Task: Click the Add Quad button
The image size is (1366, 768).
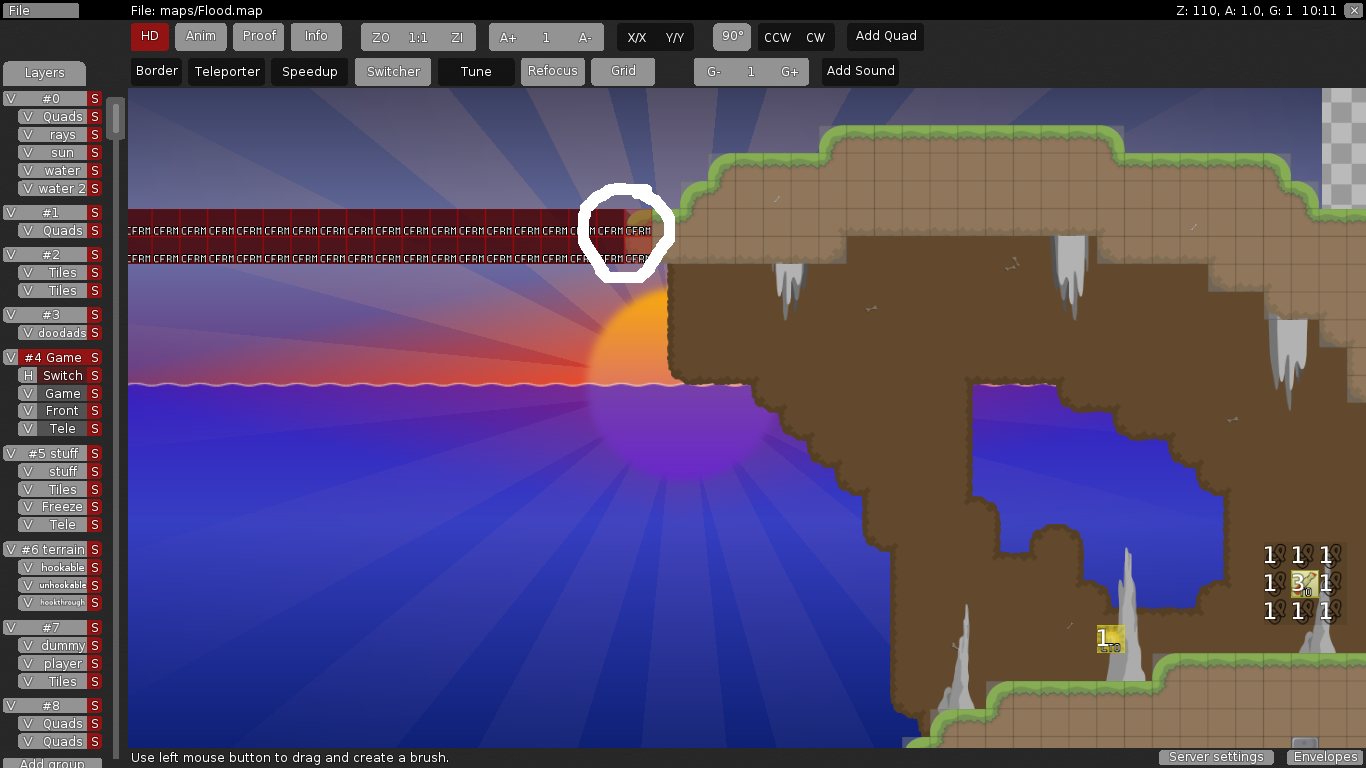Action: tap(885, 36)
